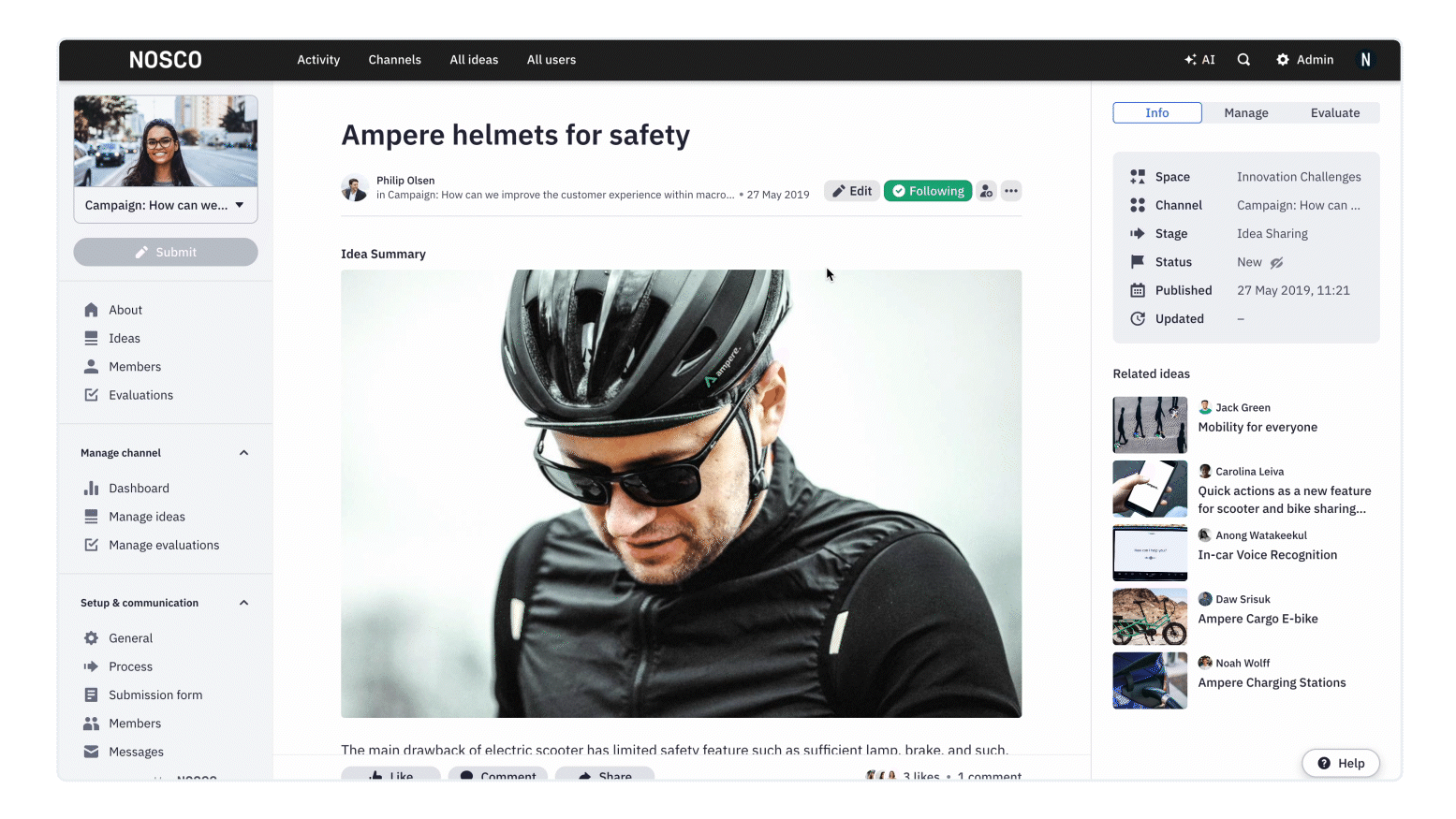Like the idea
This screenshot has height=819, width=1456.
pos(391,774)
